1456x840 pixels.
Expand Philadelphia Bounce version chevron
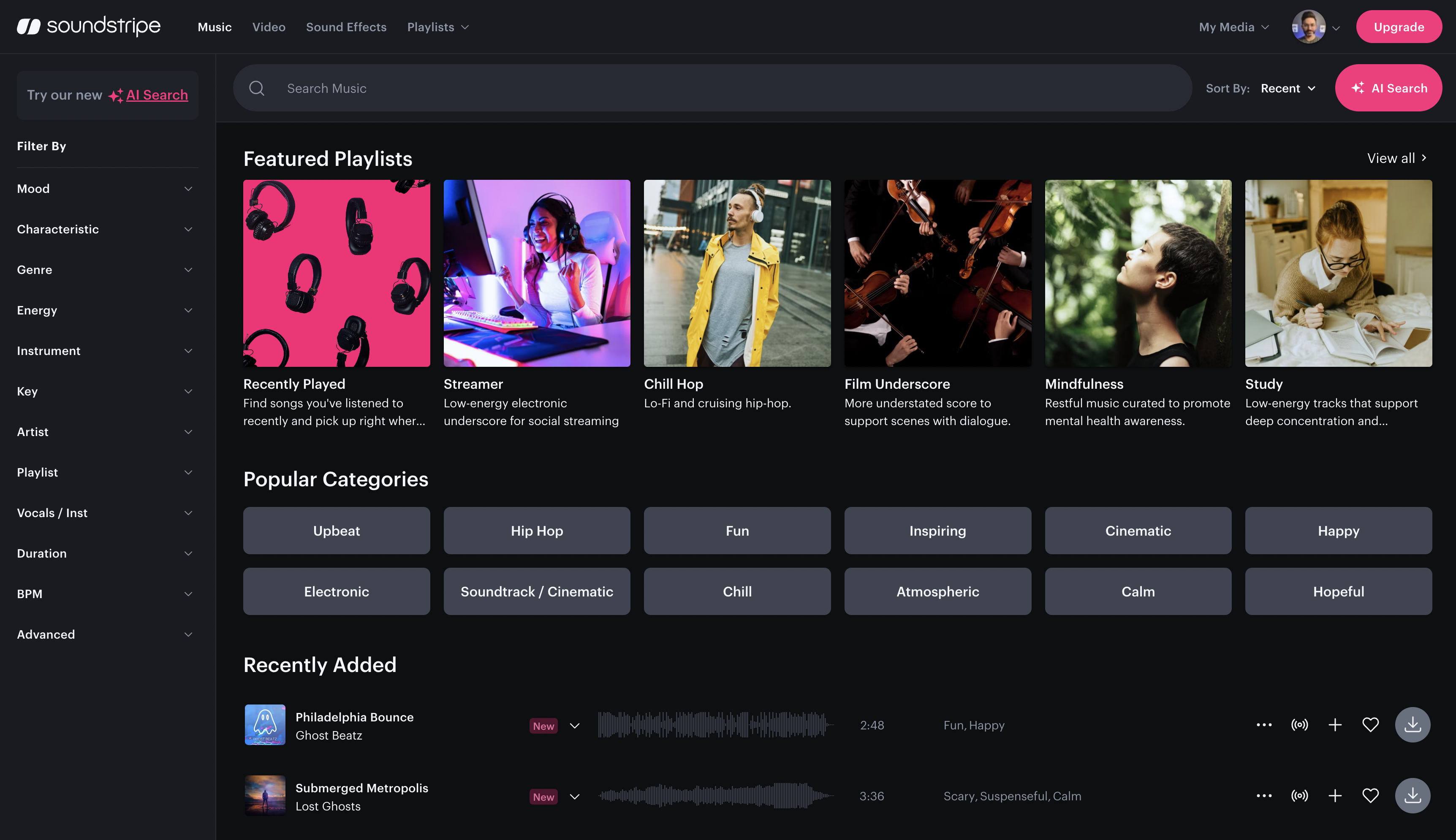point(574,726)
